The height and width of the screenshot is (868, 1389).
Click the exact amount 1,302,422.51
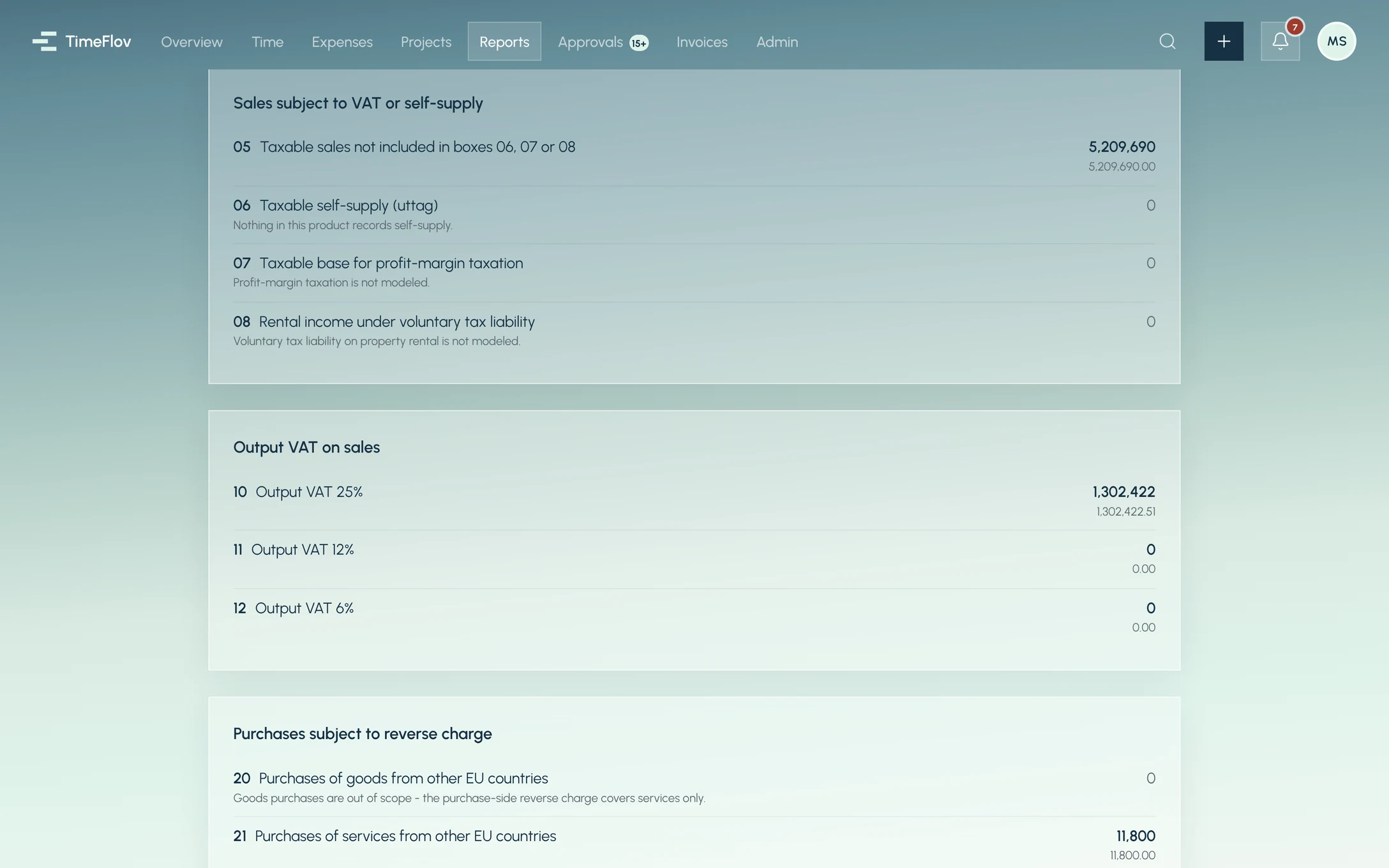click(x=1125, y=512)
